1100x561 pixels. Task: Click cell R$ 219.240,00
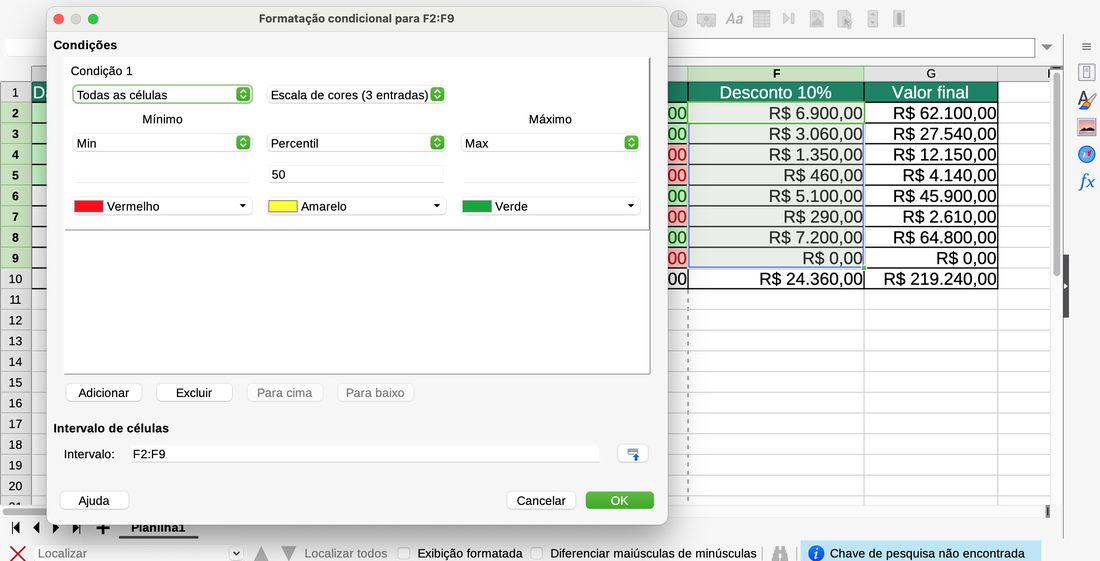[931, 279]
